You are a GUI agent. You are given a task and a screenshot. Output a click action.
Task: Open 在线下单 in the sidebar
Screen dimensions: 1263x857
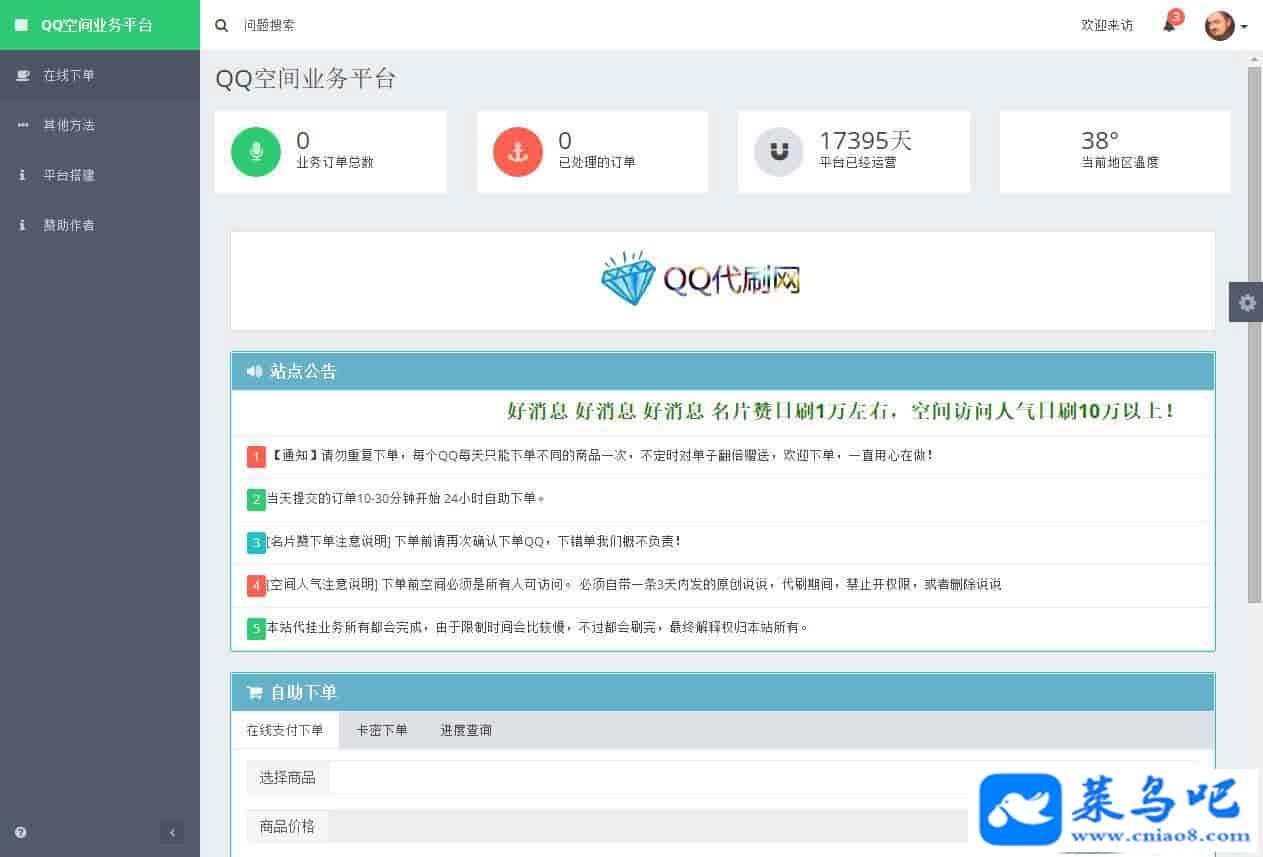[x=69, y=76]
